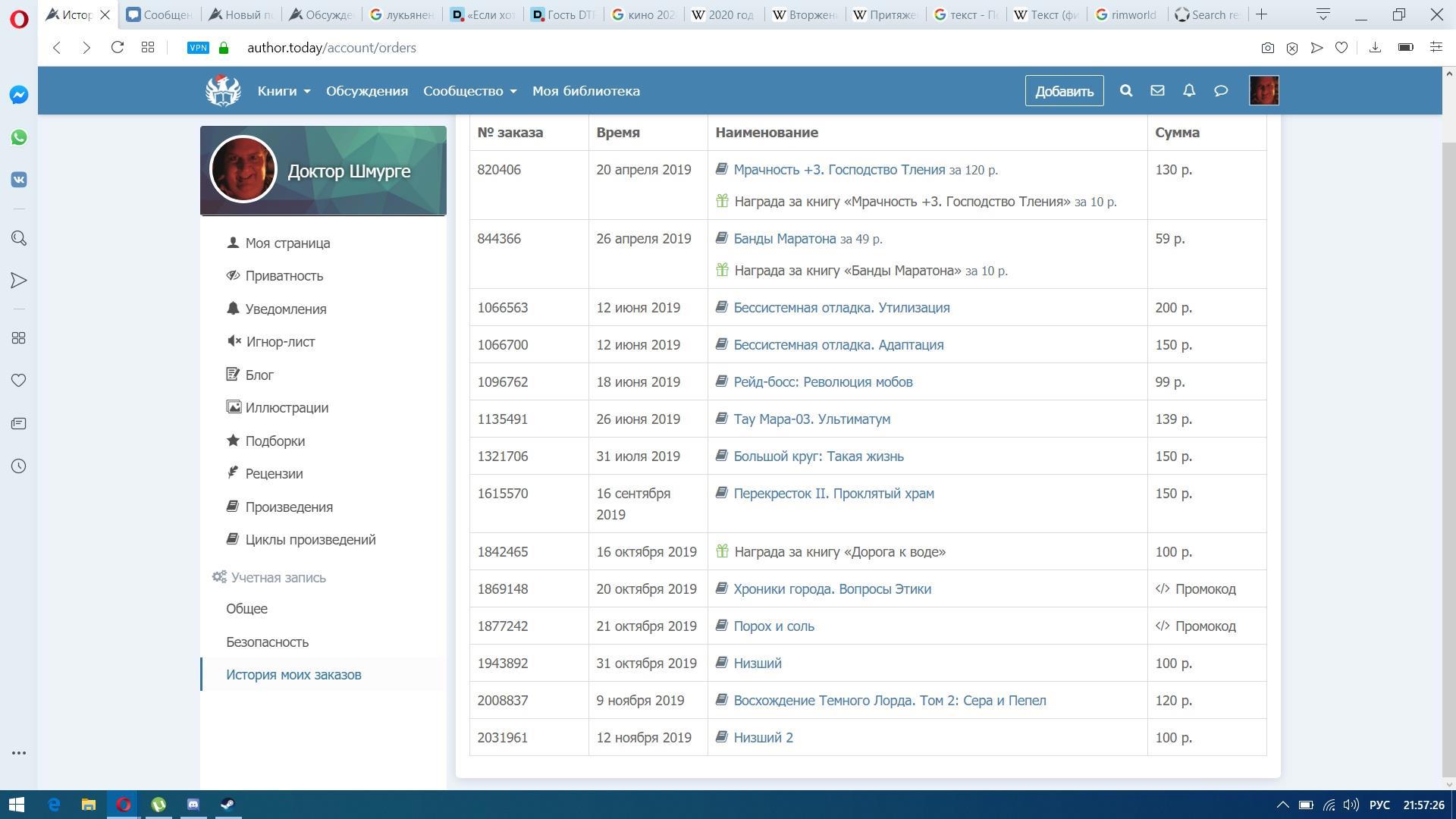Screen dimensions: 1456x819
Task: Open the user avatar menu in header
Action: coord(1263,91)
